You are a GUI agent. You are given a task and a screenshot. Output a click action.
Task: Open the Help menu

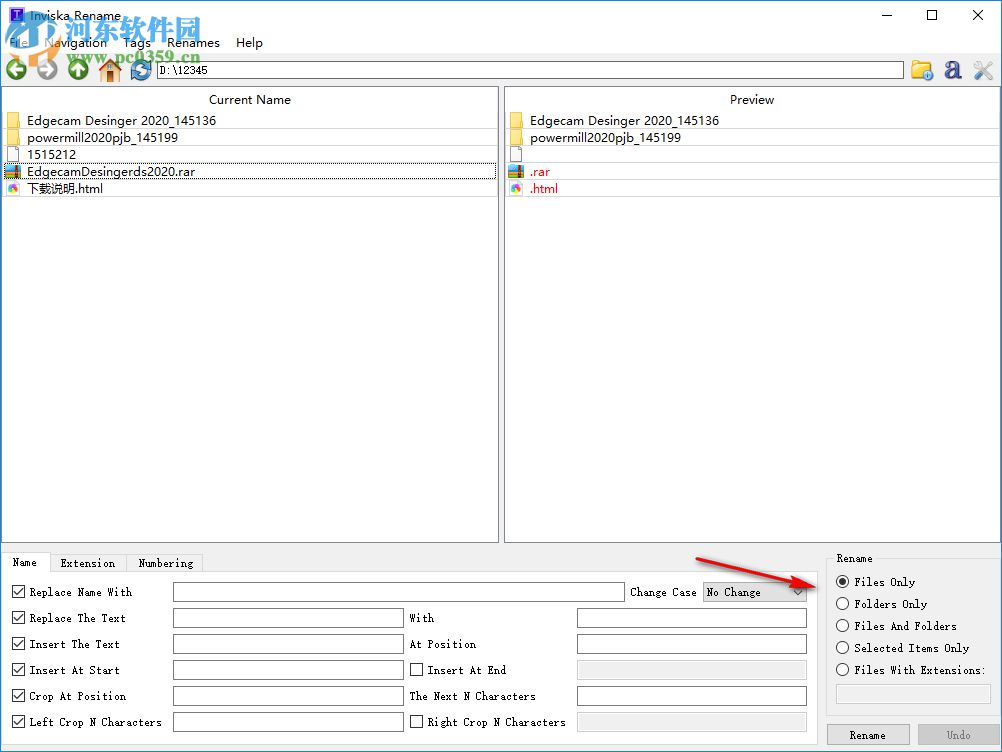pos(249,43)
